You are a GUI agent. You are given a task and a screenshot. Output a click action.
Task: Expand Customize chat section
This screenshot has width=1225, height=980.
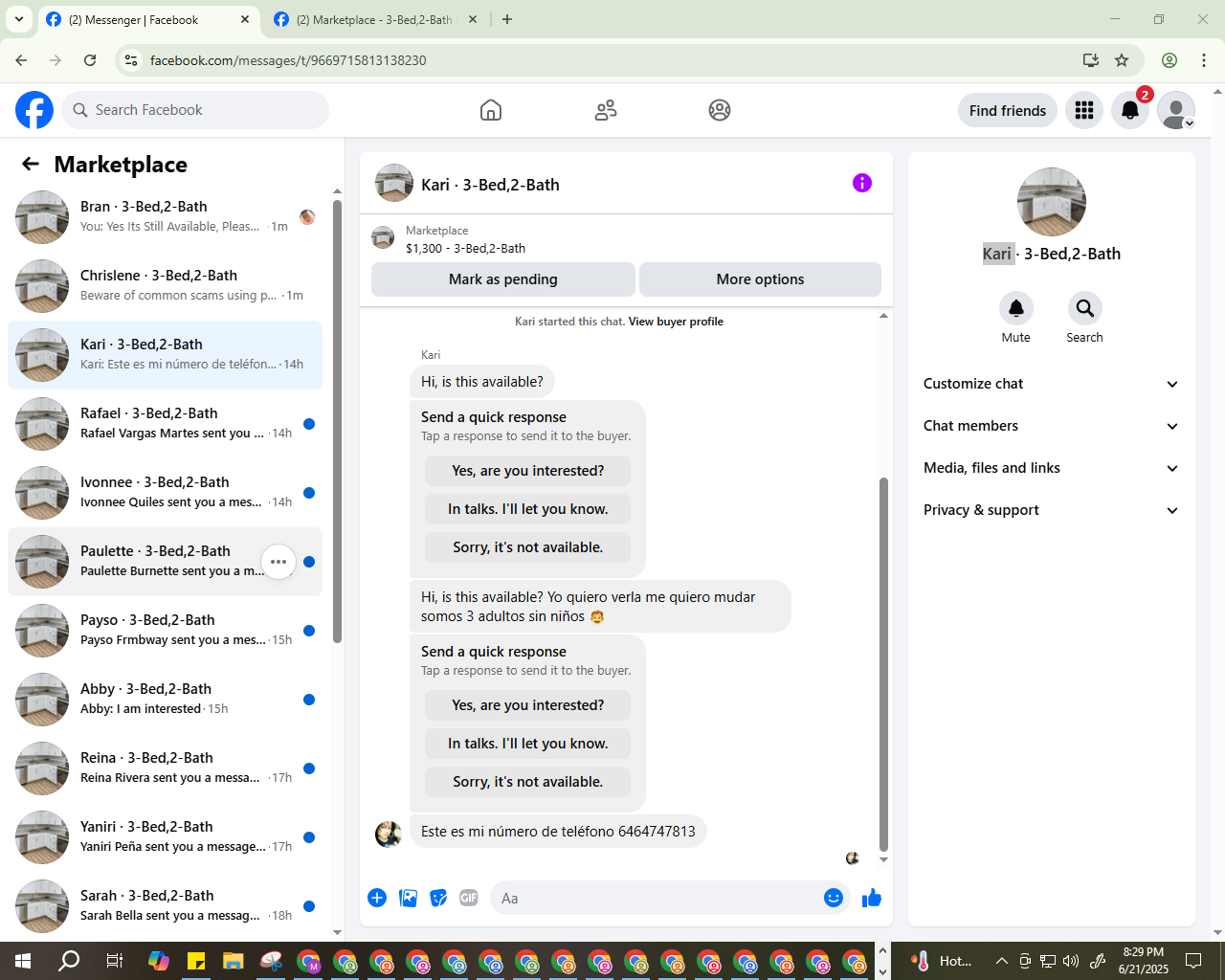click(x=1052, y=384)
